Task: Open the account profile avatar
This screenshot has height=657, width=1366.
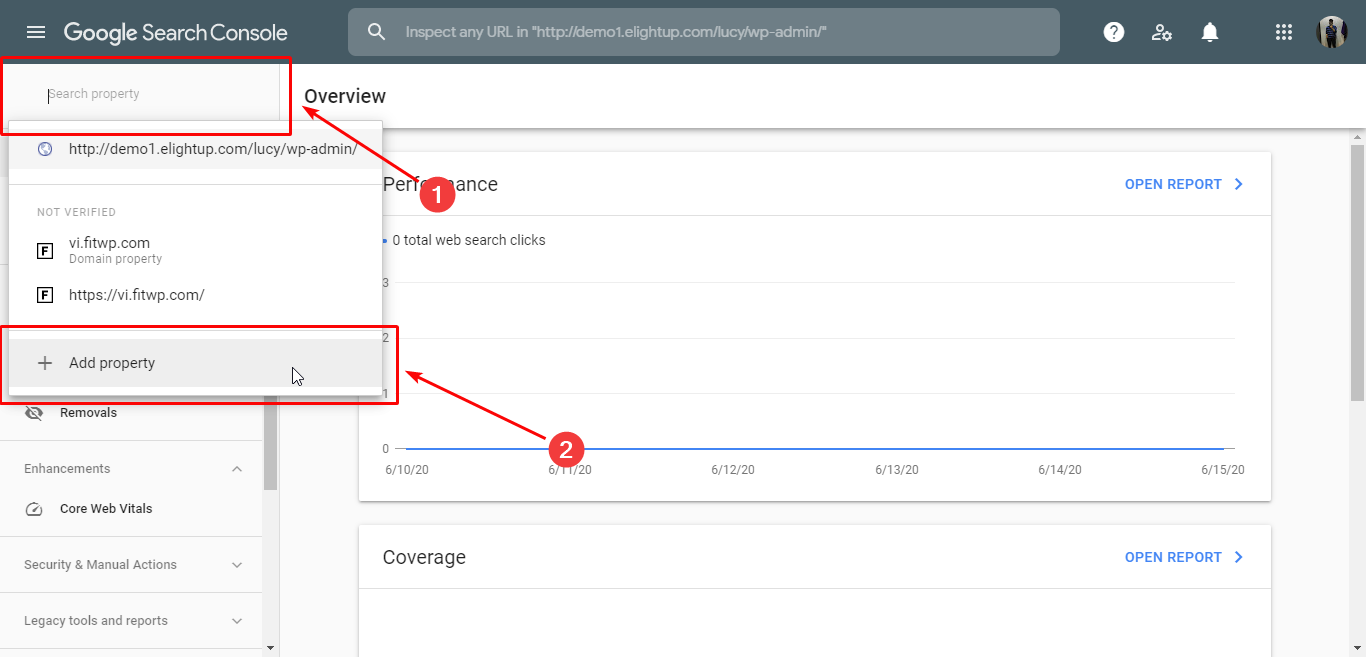Action: click(x=1332, y=32)
